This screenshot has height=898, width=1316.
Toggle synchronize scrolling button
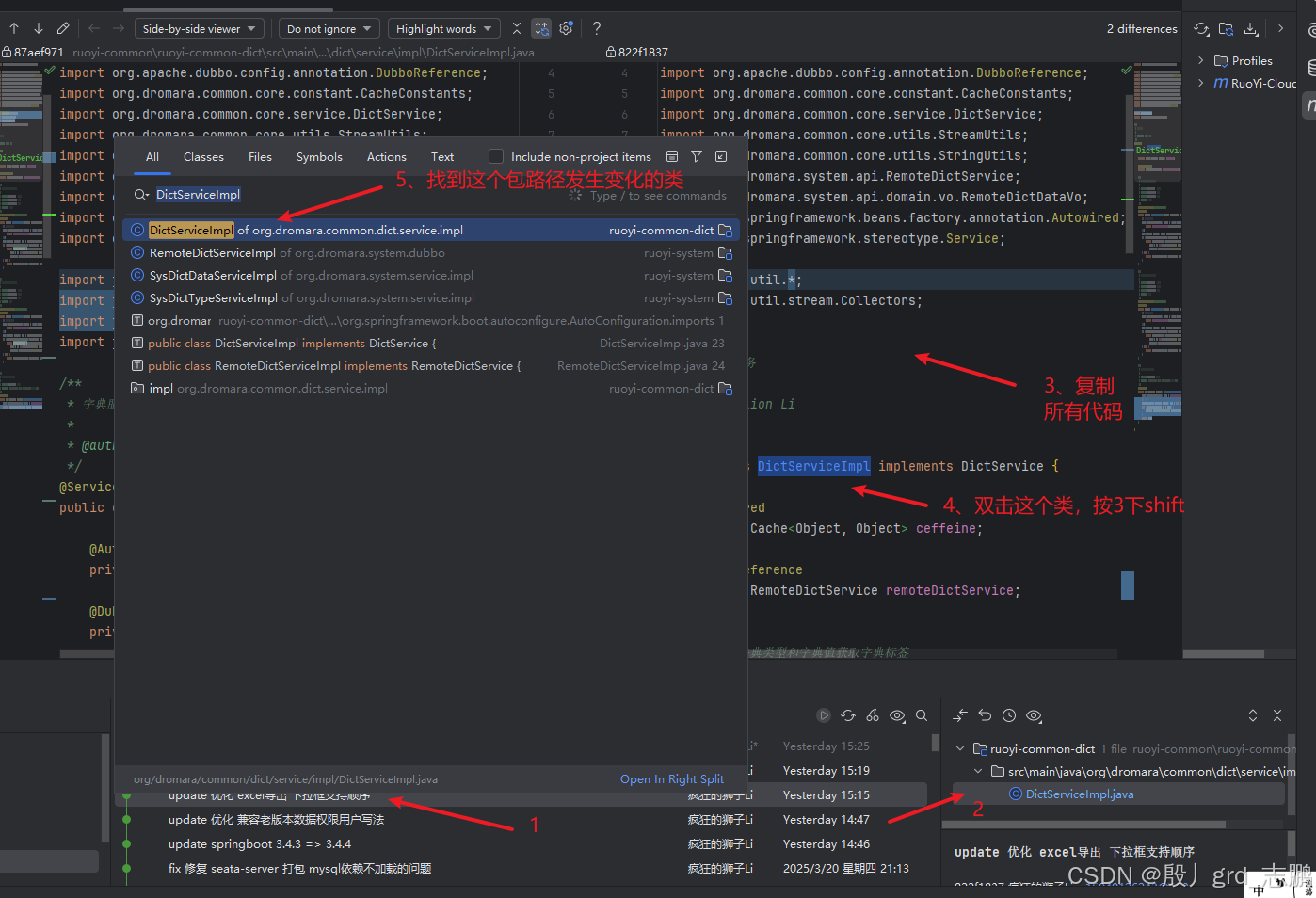point(541,28)
